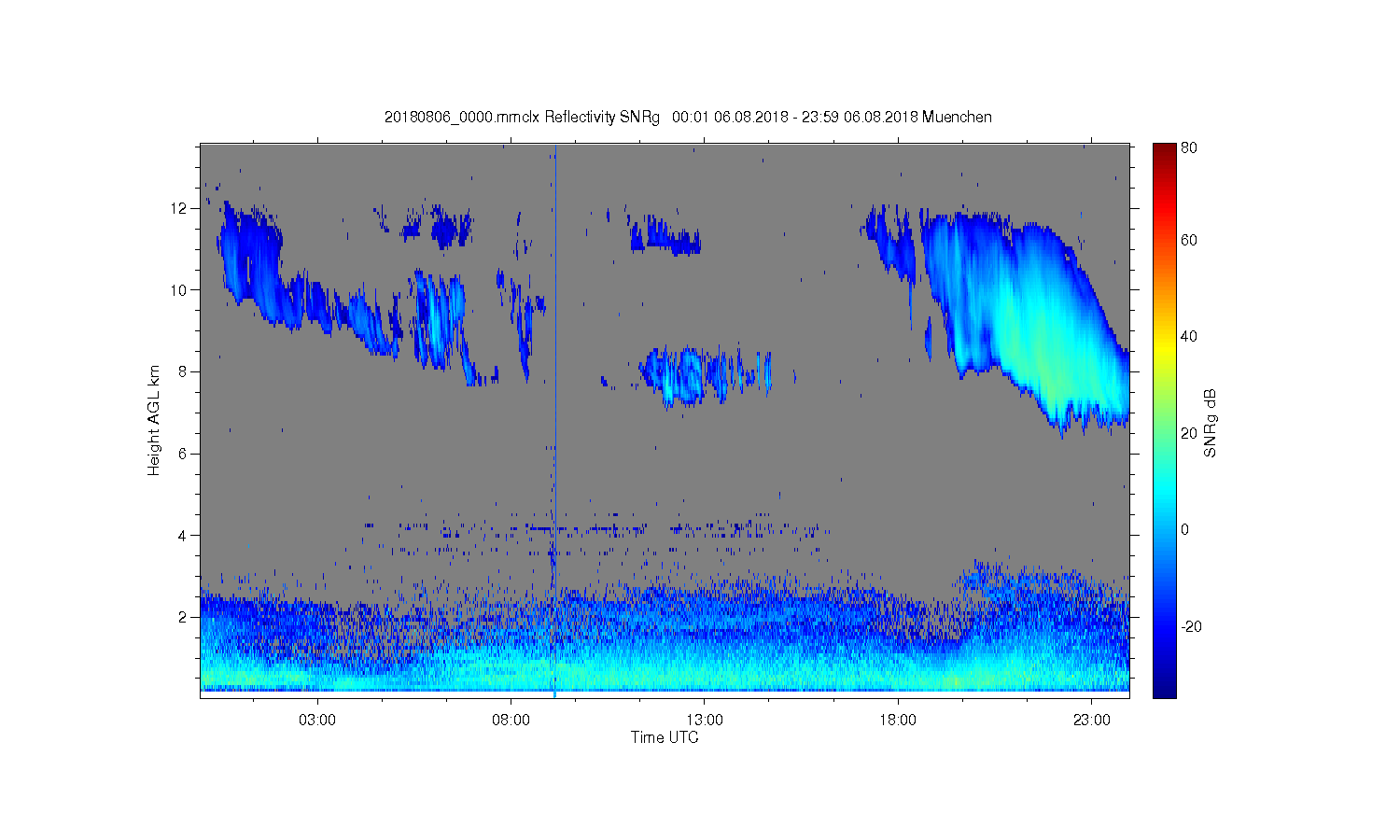Click the plot title starting with 20180806_0000.mmclx
The height and width of the screenshot is (840, 1400).
pyautogui.click(x=688, y=118)
